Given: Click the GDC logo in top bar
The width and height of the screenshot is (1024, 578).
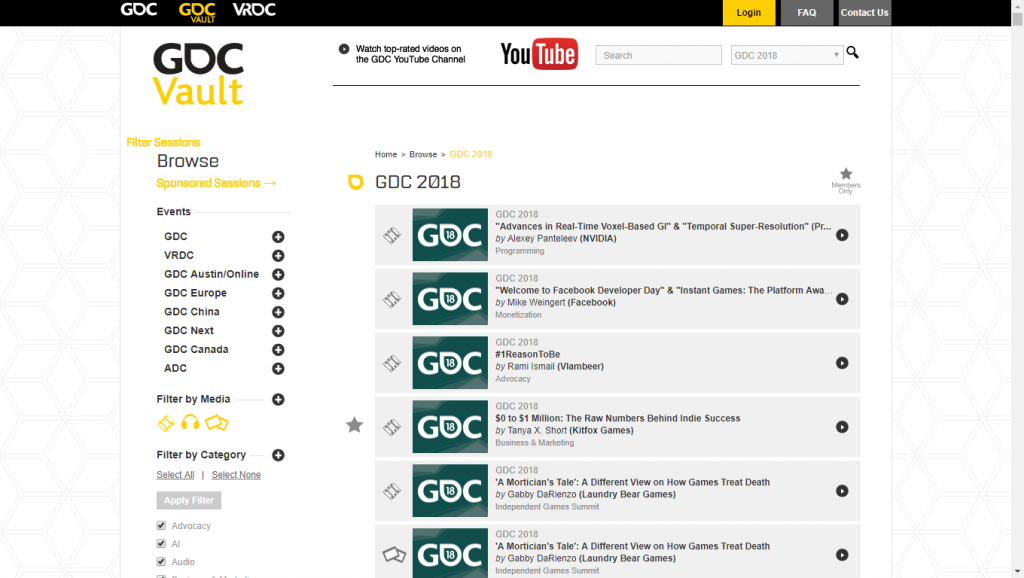Looking at the screenshot, I should tap(138, 10).
